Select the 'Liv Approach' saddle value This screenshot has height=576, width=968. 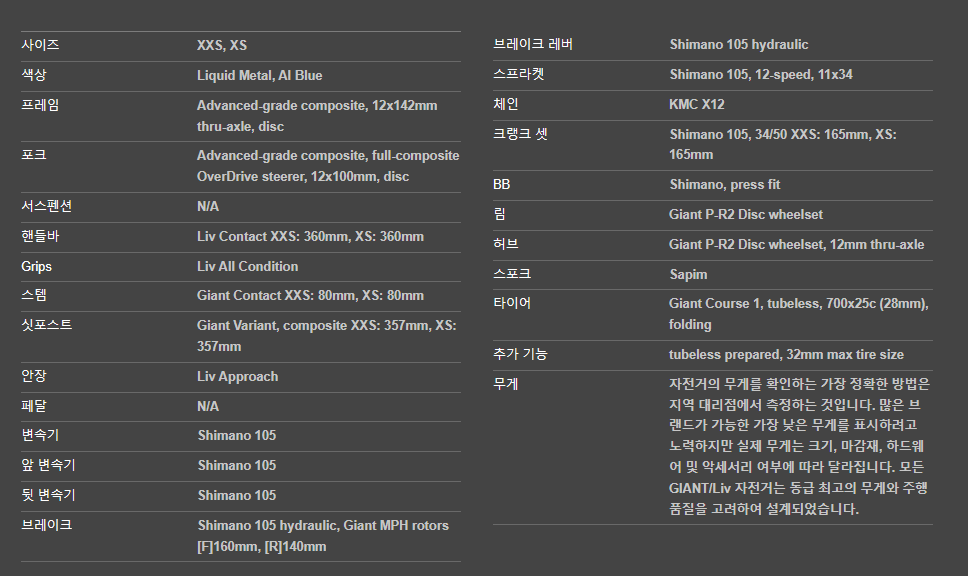click(238, 377)
